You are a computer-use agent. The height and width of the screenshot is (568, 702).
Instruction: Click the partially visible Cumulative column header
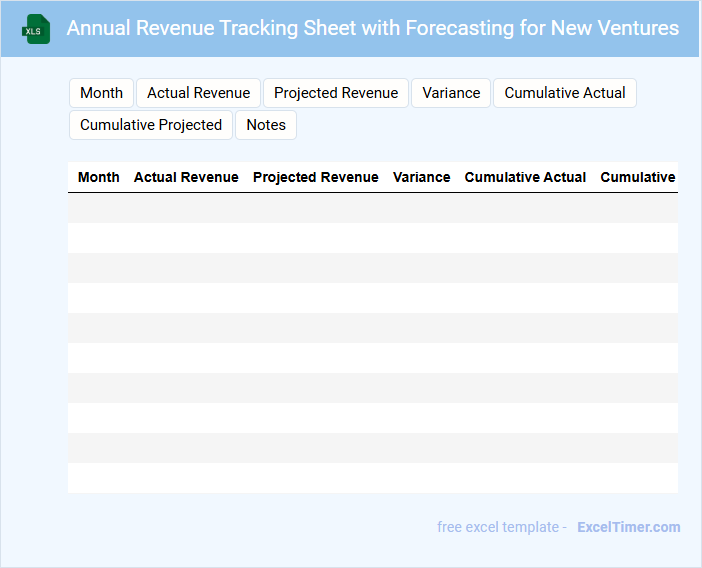click(x=638, y=177)
